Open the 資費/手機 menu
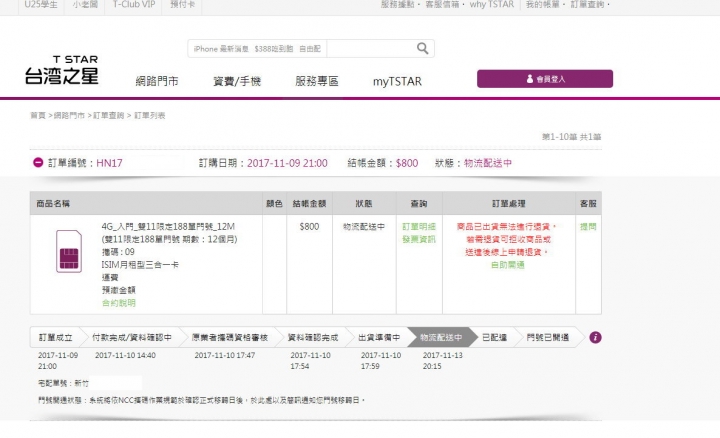 tap(237, 81)
